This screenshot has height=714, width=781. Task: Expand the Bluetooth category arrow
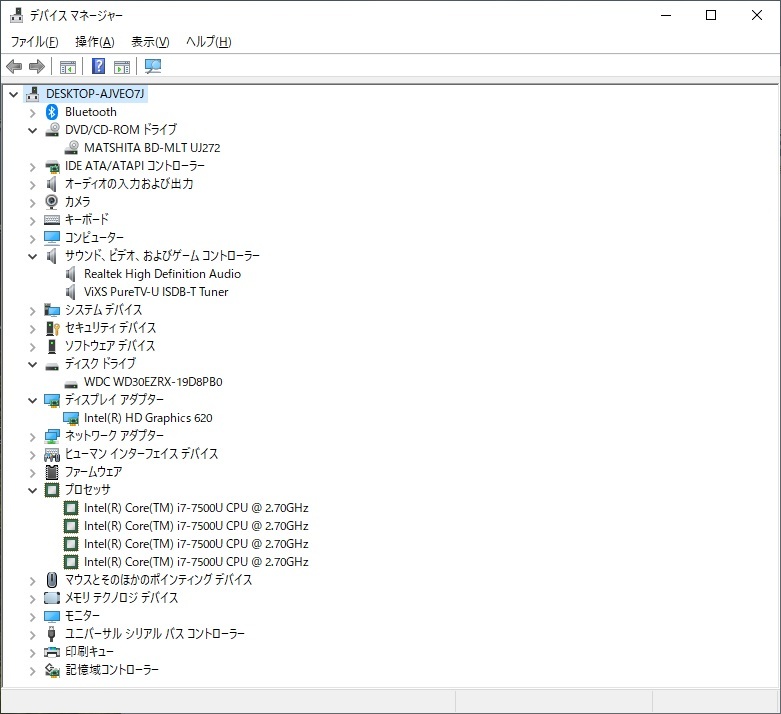[33, 112]
